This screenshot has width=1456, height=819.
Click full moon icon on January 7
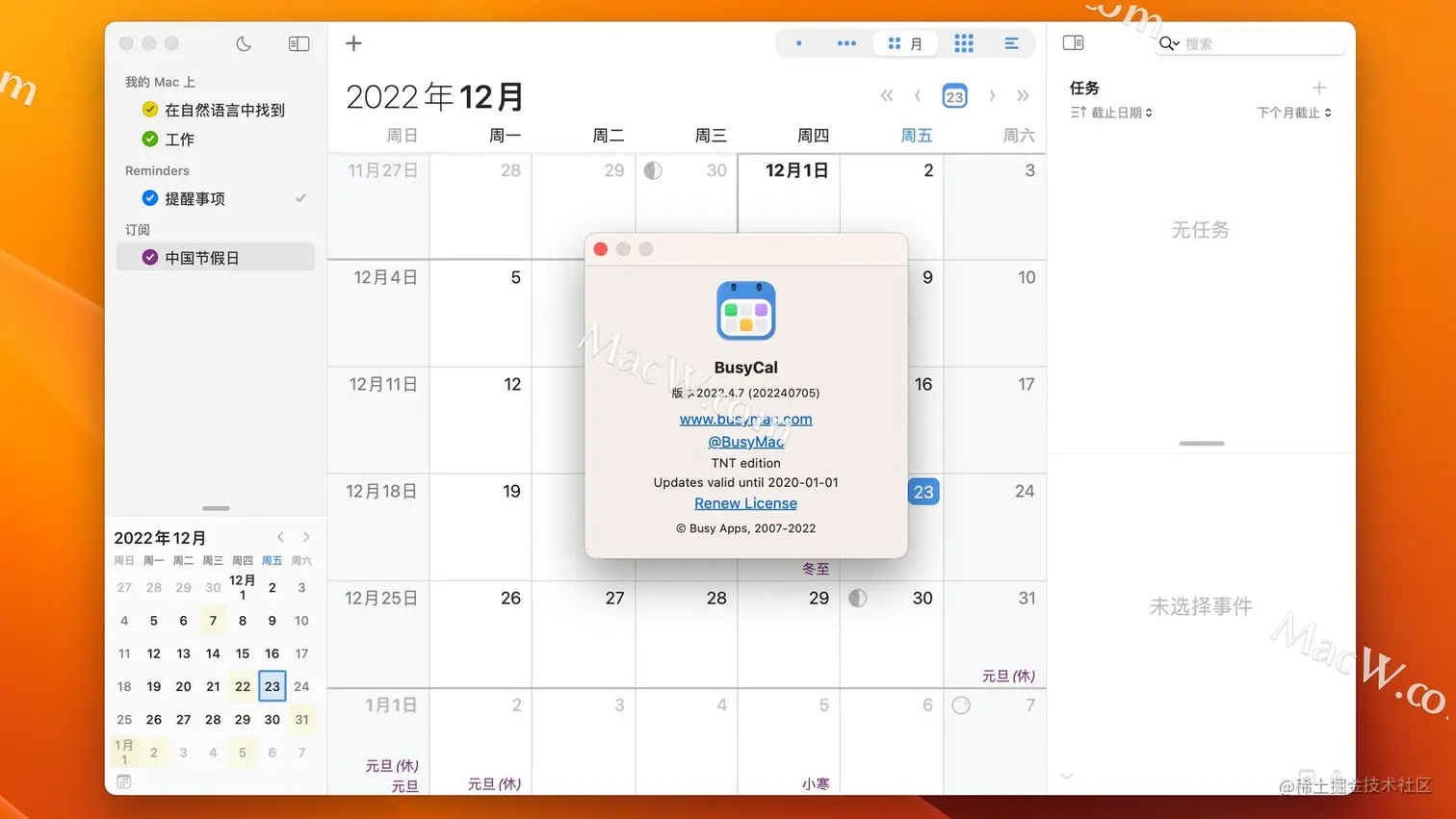(x=961, y=704)
